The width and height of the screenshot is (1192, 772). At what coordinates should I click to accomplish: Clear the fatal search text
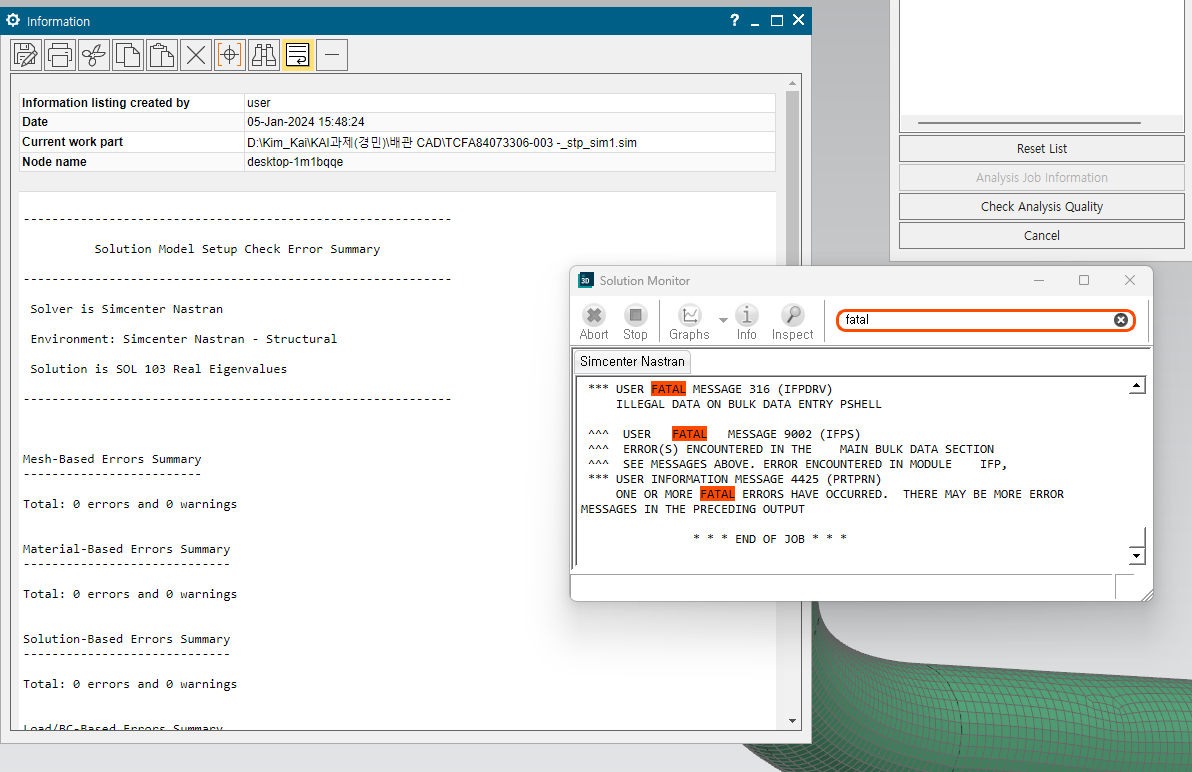tap(1121, 320)
